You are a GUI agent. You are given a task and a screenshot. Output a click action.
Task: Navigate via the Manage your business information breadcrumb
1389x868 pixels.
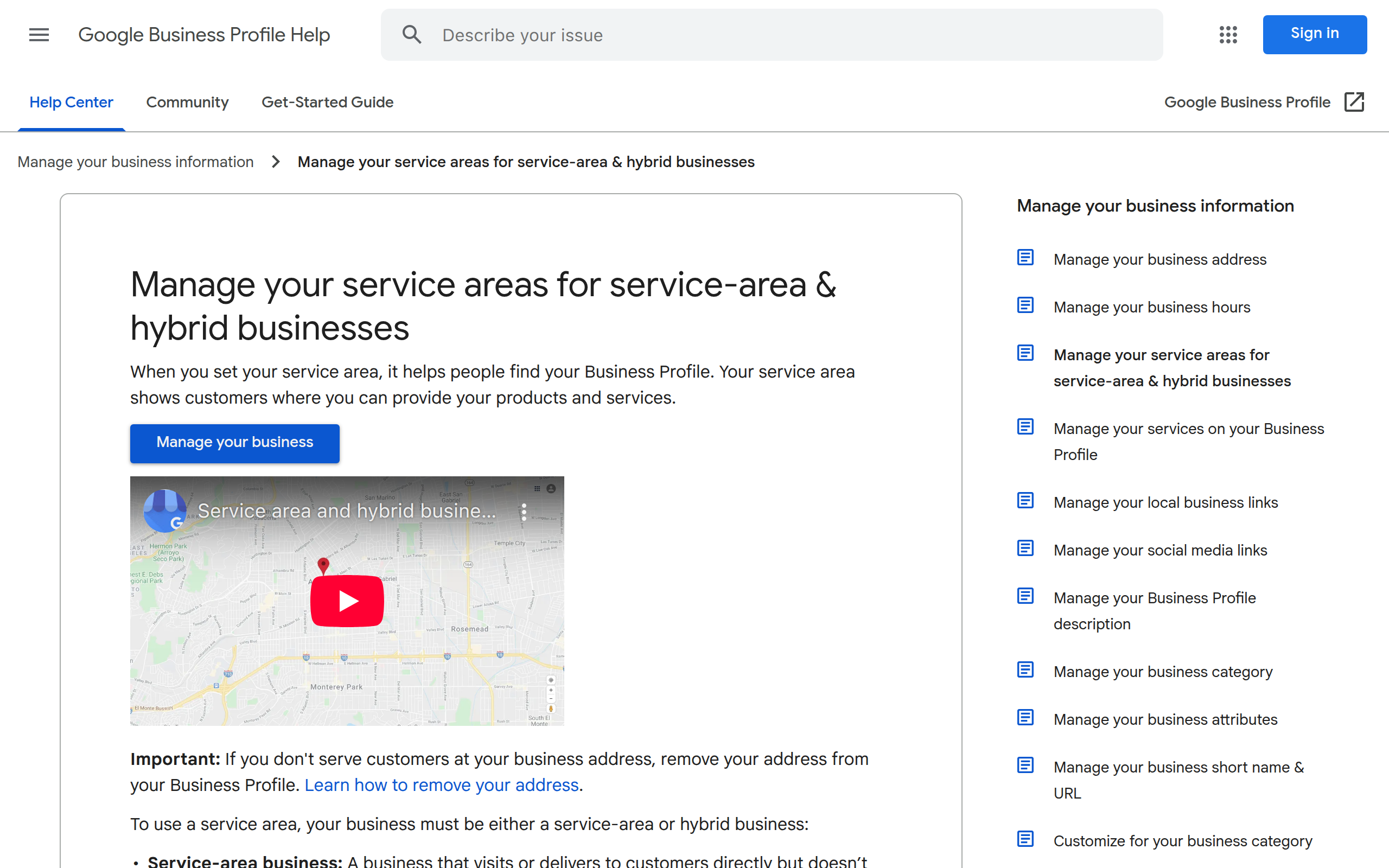click(136, 162)
